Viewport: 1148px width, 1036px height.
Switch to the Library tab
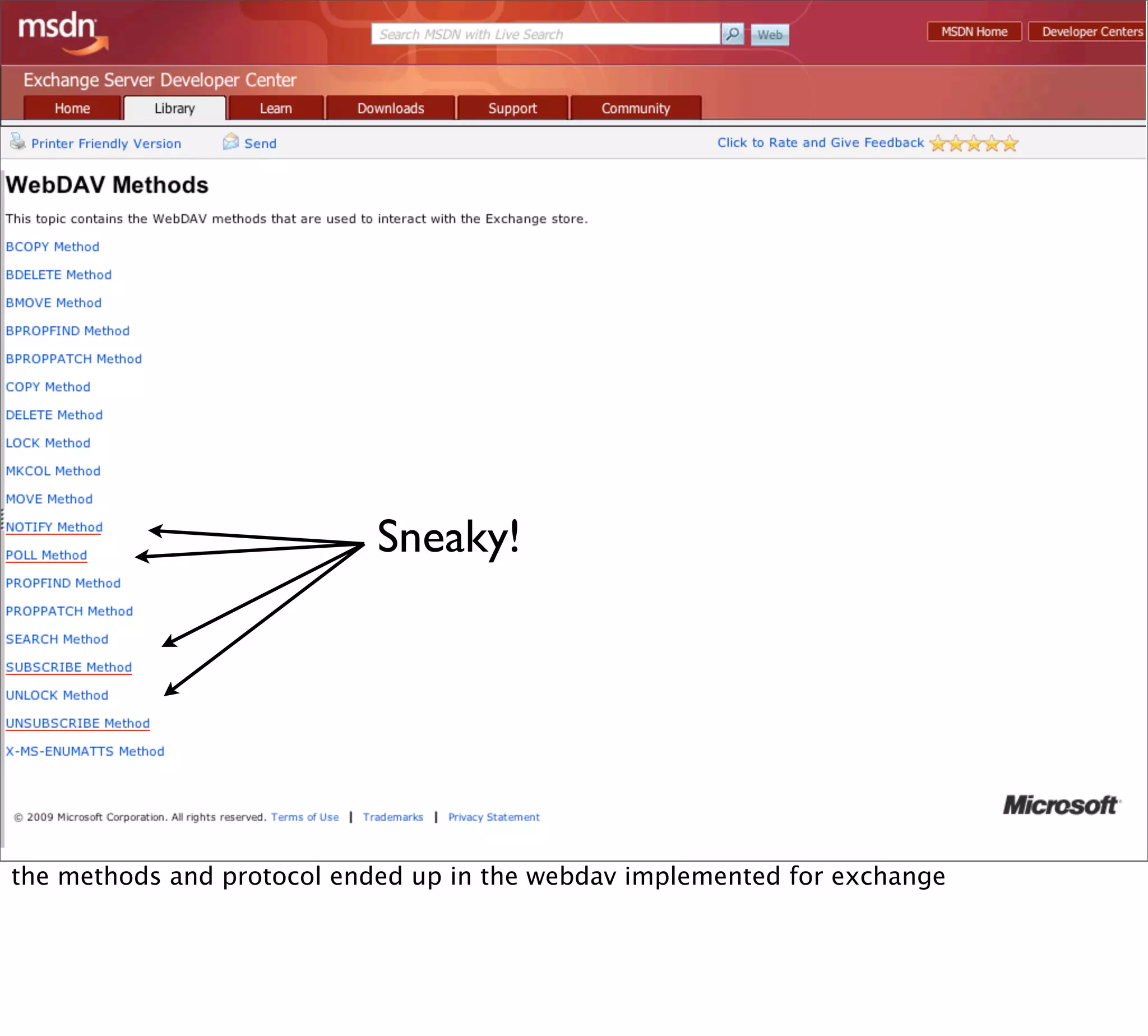pos(175,108)
